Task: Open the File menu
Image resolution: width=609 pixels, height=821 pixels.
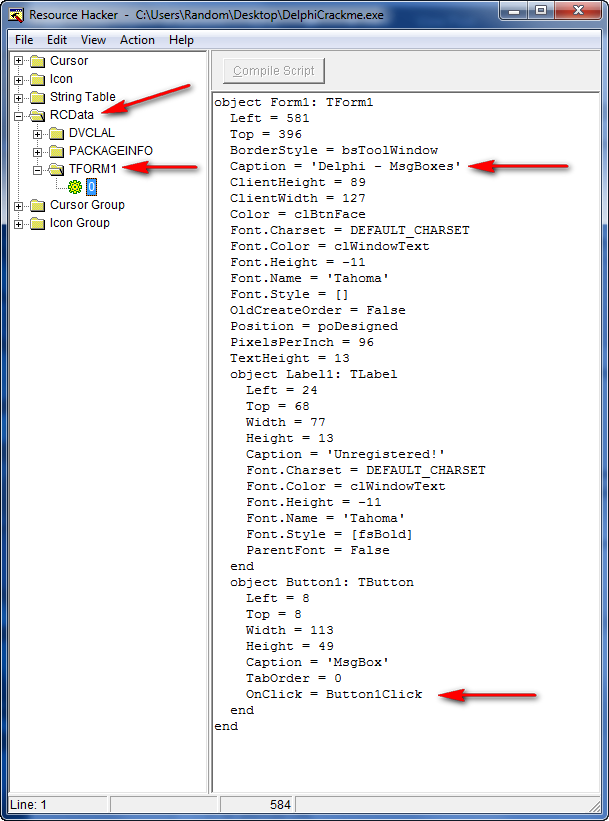Action: click(x=24, y=40)
